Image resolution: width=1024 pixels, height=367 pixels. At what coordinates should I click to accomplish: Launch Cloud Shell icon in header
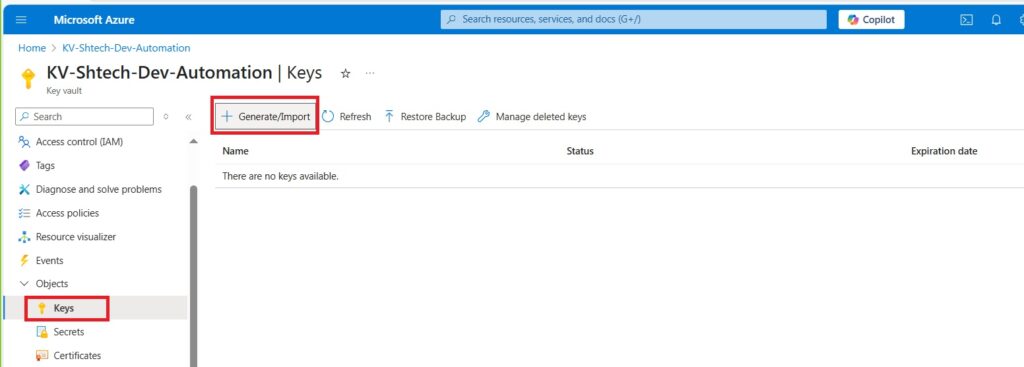coord(967,20)
